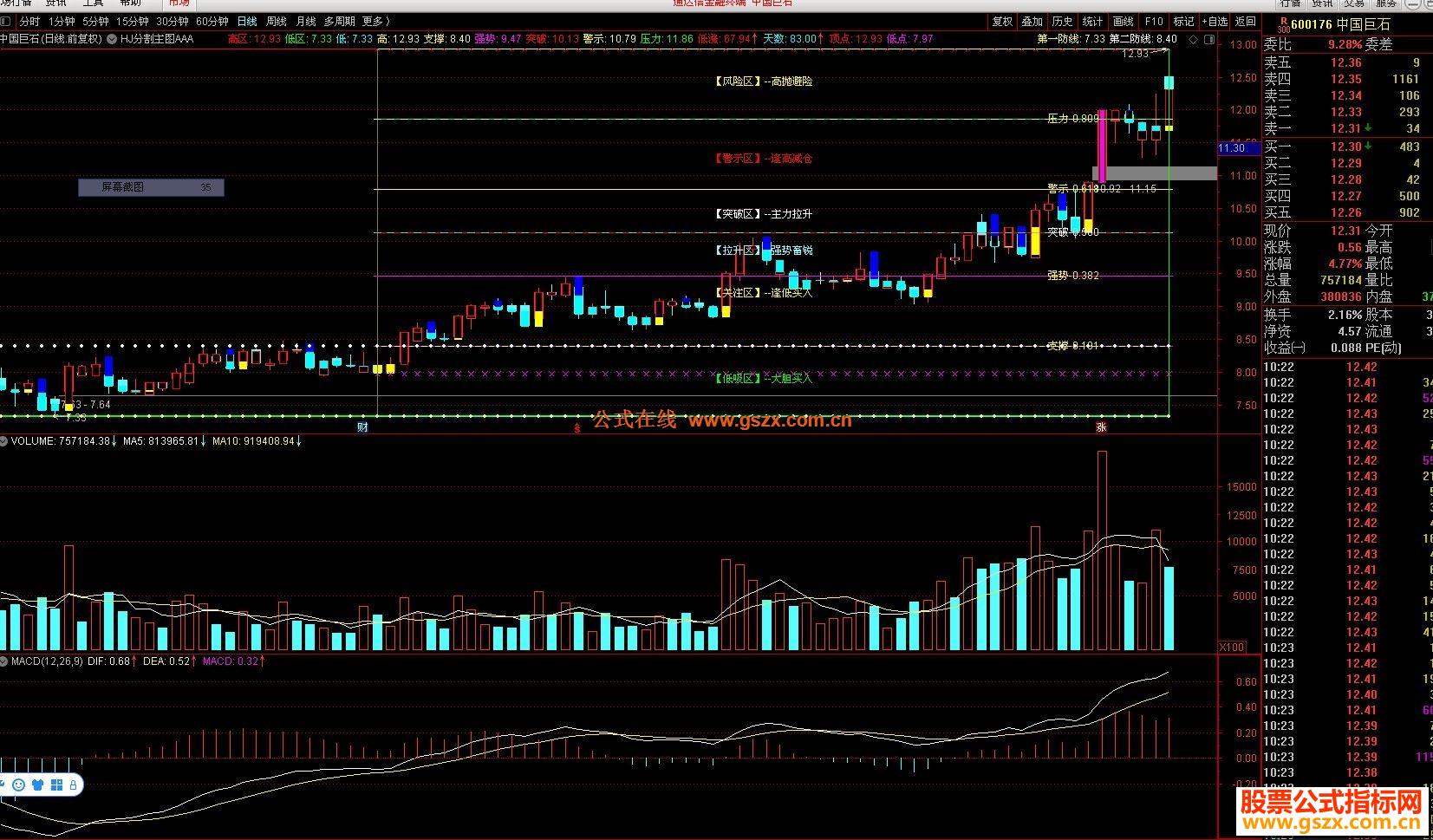Viewport: 1433px width, 840px height.
Task: Open the 工具 menu
Action: [93, 3]
